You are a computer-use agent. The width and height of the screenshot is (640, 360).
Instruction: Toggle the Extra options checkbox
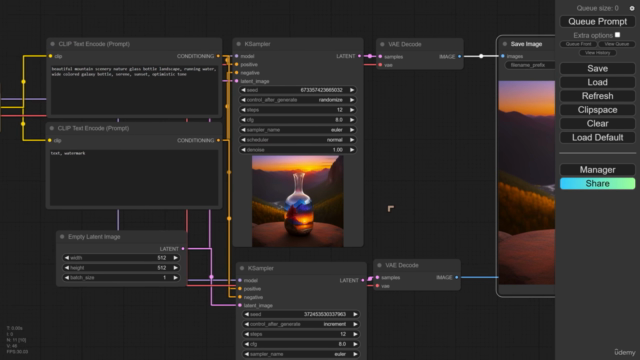click(x=617, y=35)
